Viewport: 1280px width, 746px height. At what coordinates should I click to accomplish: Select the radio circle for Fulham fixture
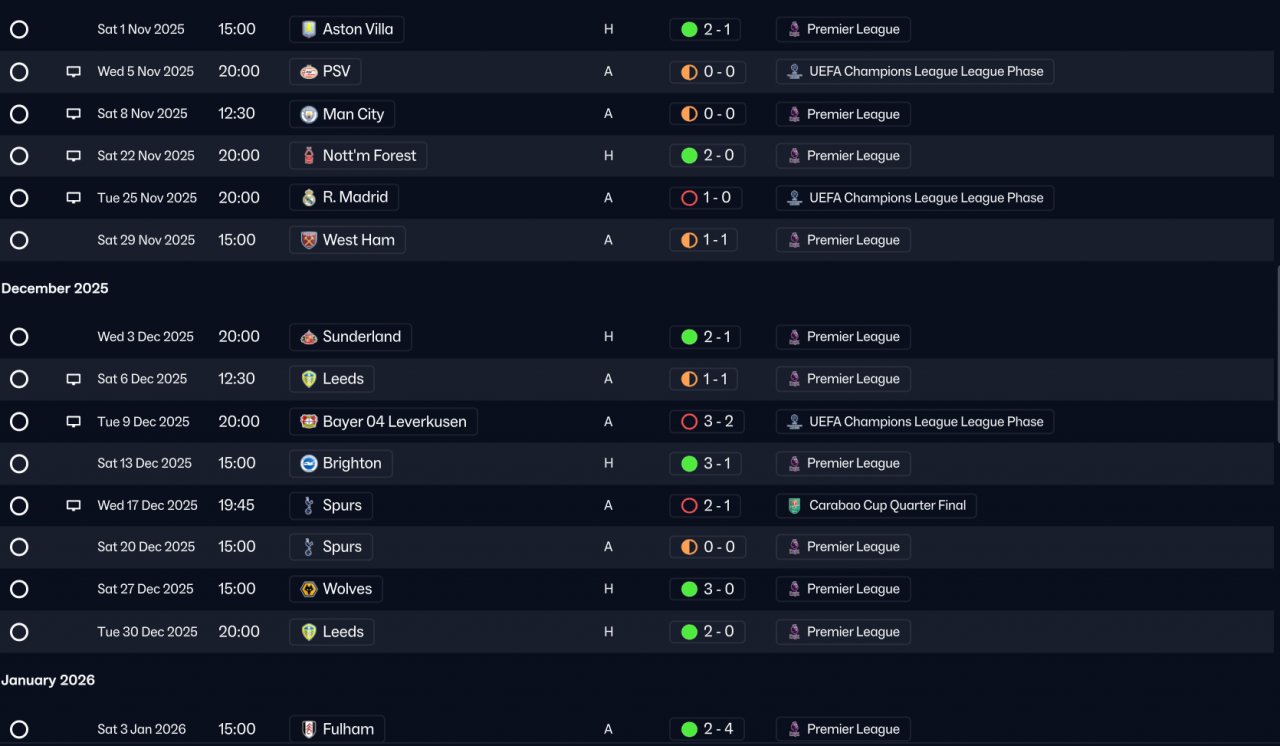19,730
